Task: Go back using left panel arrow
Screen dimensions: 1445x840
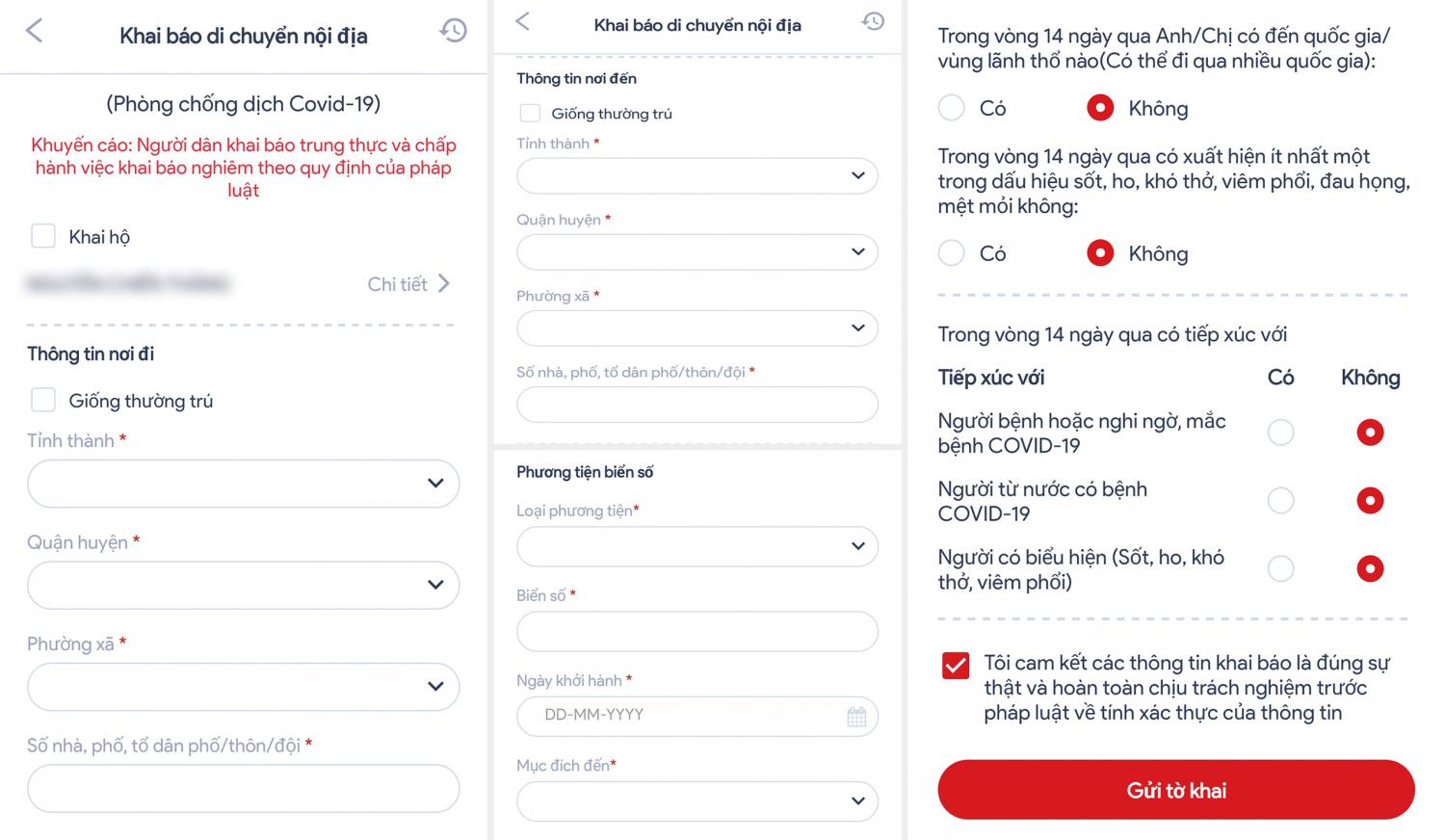Action: (x=35, y=31)
